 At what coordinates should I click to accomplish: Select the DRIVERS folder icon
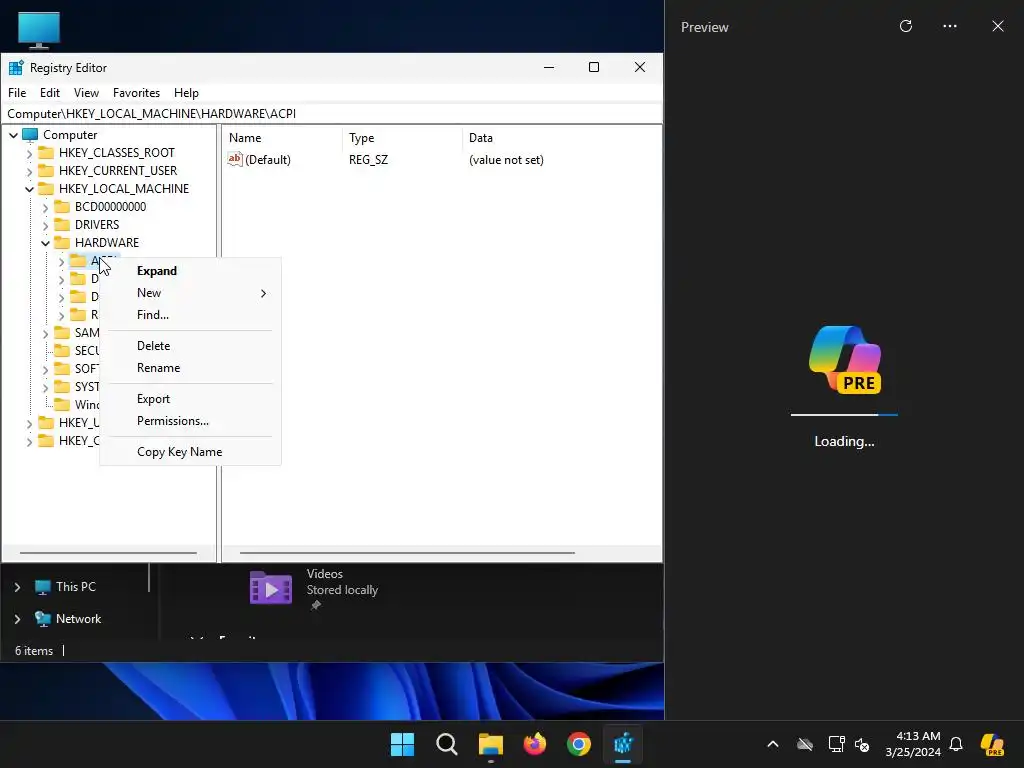(x=62, y=224)
